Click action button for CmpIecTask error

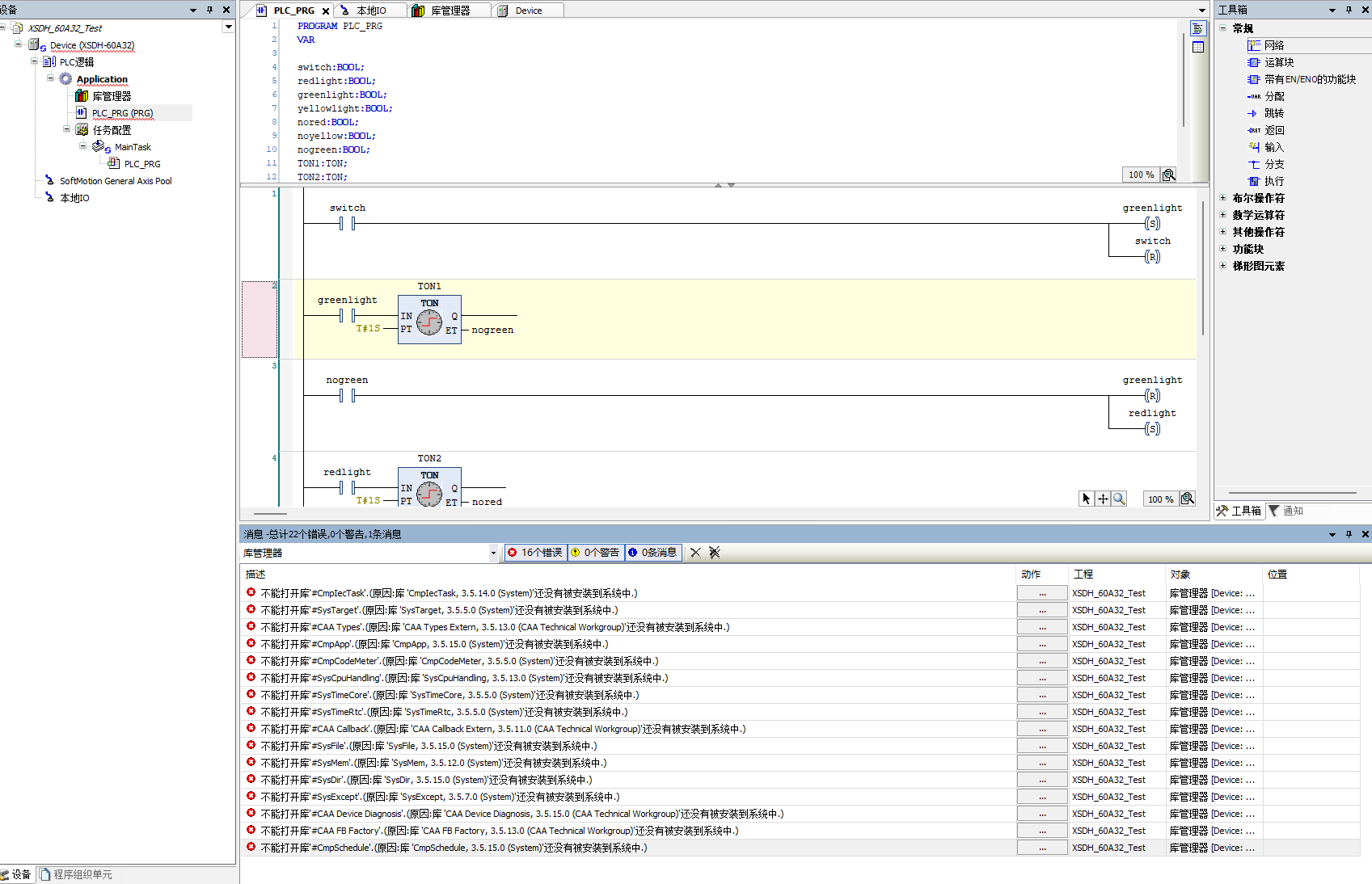coord(1041,593)
